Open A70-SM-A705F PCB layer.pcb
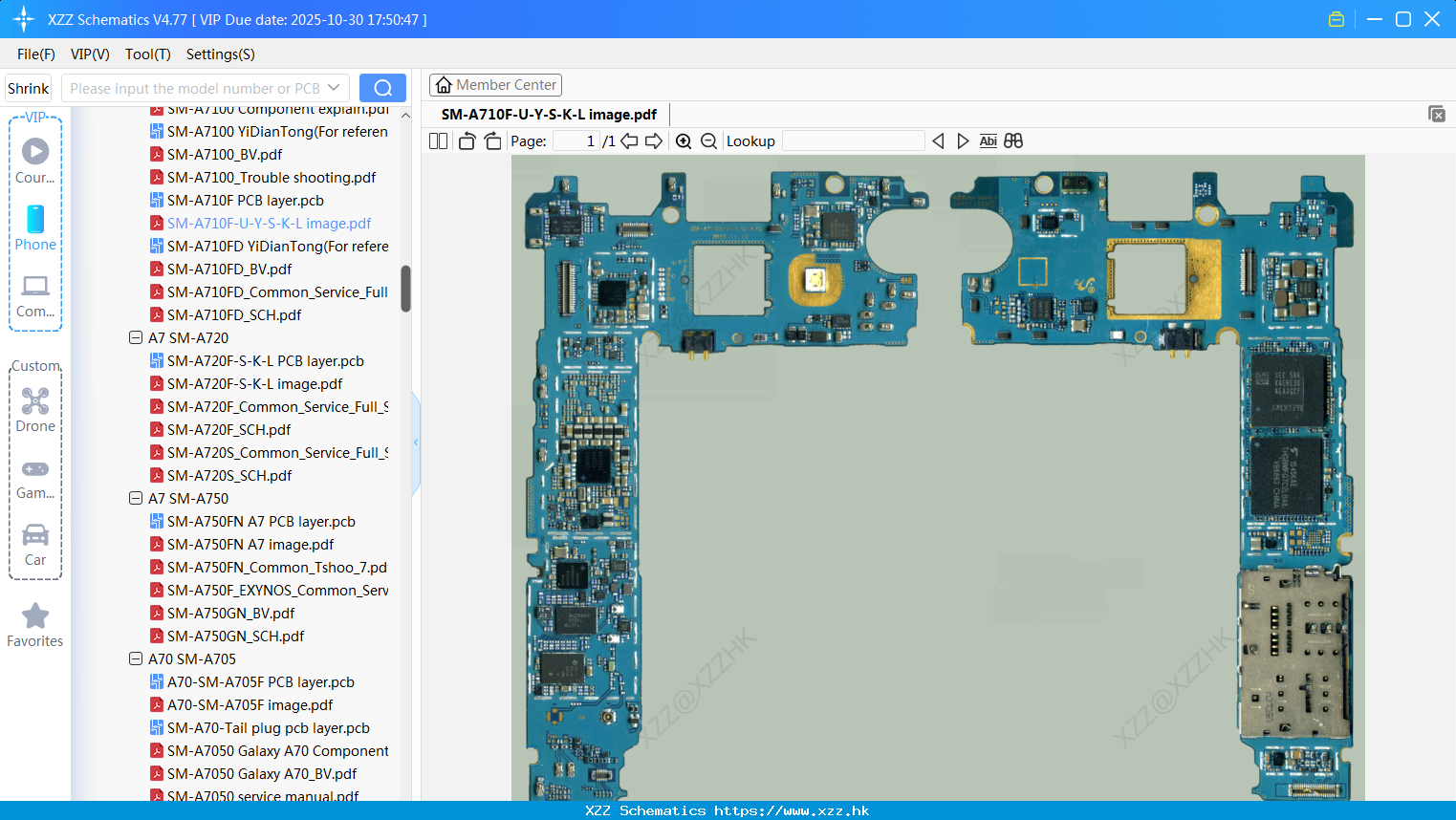Screen dimensions: 1456x820 pos(261,681)
